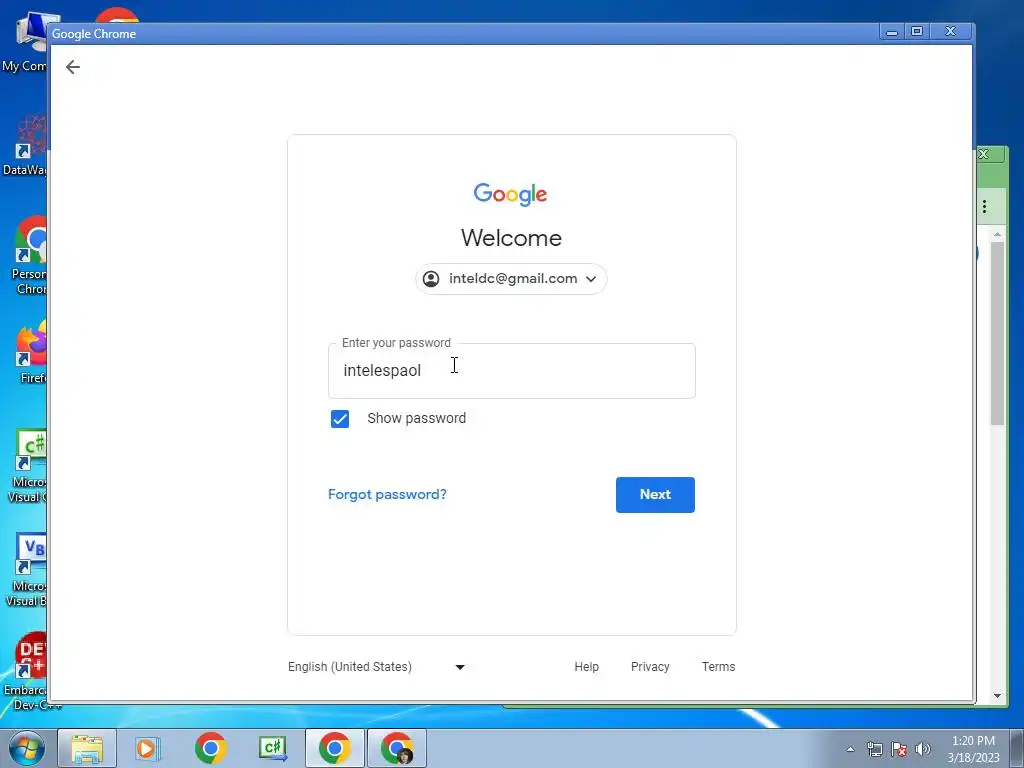1024x768 pixels.
Task: Open the Terms link
Action: pos(718,667)
